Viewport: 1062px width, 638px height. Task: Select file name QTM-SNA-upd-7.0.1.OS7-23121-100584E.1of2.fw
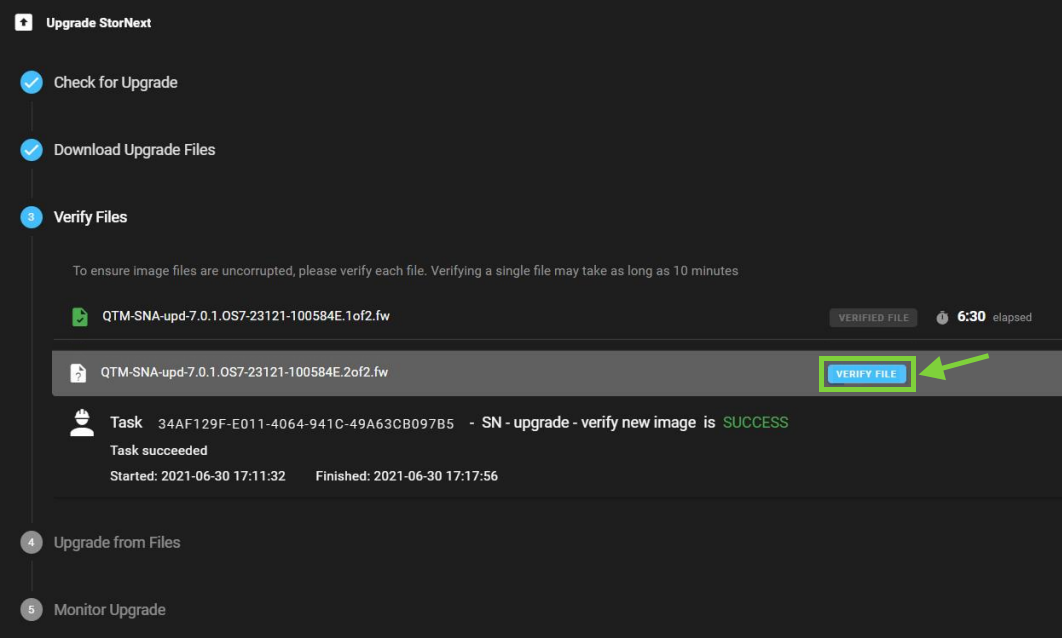(246, 316)
